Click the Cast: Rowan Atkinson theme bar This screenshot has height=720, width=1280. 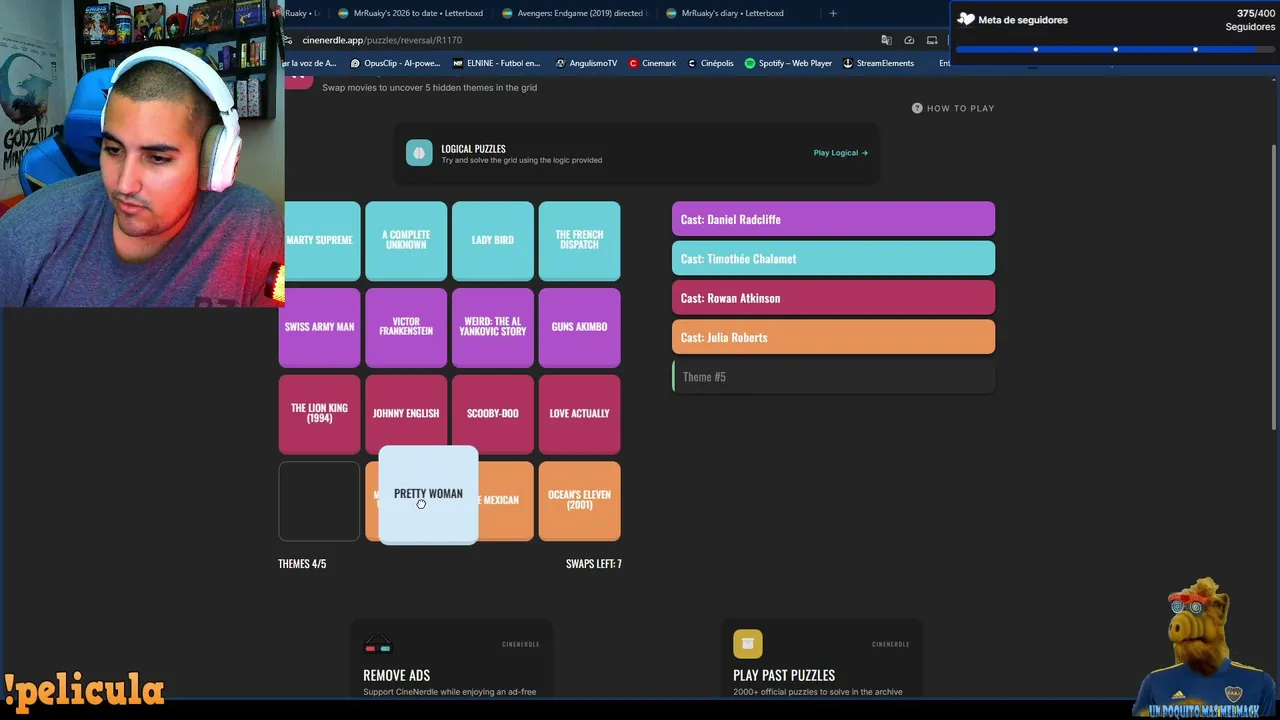(833, 298)
